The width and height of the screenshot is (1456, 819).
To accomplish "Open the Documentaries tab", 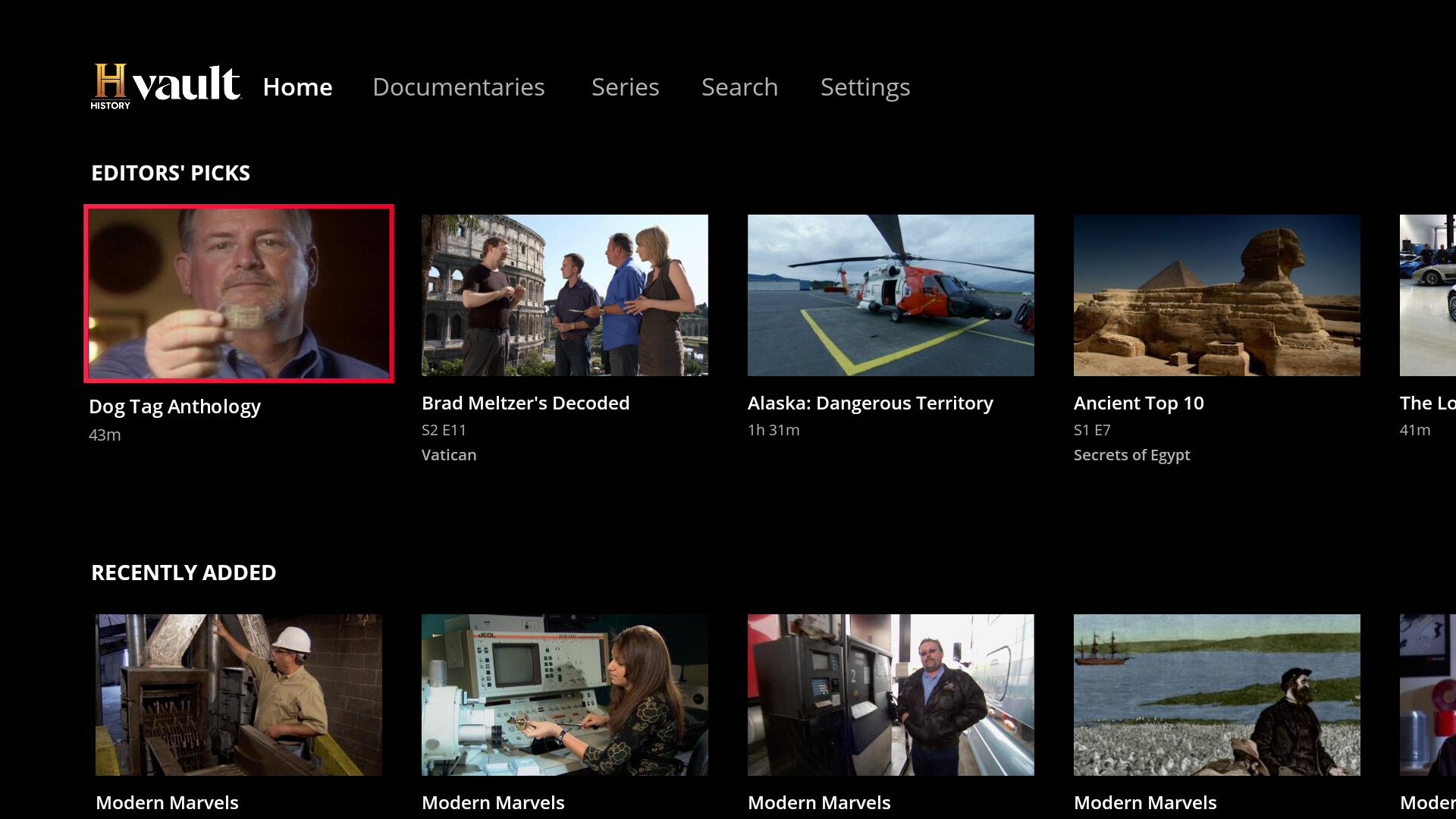I will pos(458,87).
